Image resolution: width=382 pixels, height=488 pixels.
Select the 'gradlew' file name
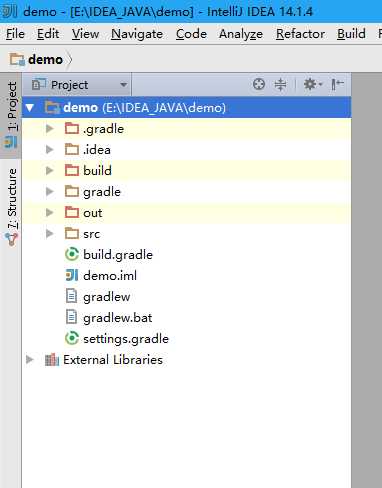(x=106, y=297)
